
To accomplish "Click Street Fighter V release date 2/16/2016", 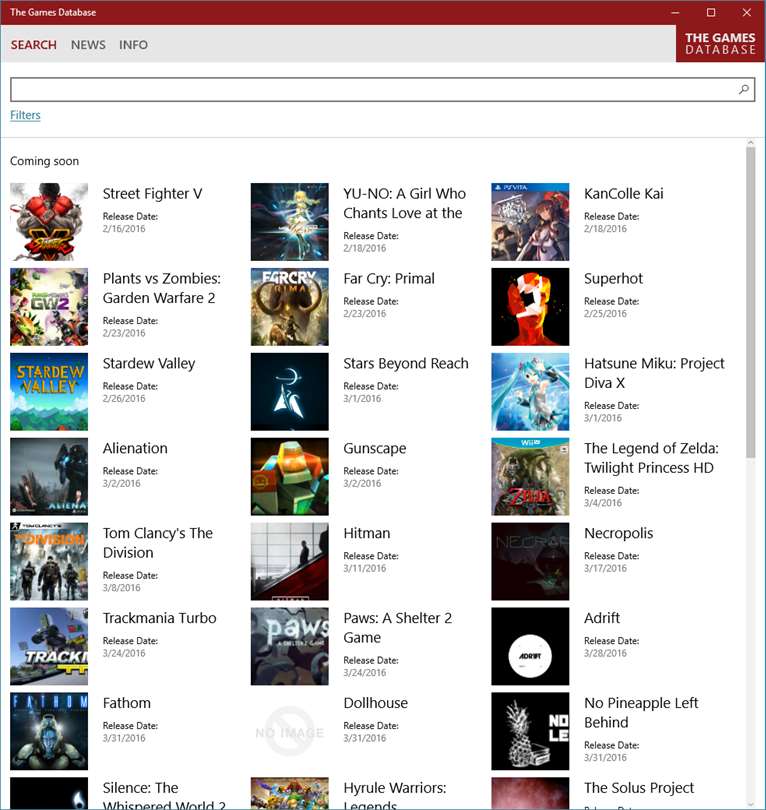I will coord(124,229).
